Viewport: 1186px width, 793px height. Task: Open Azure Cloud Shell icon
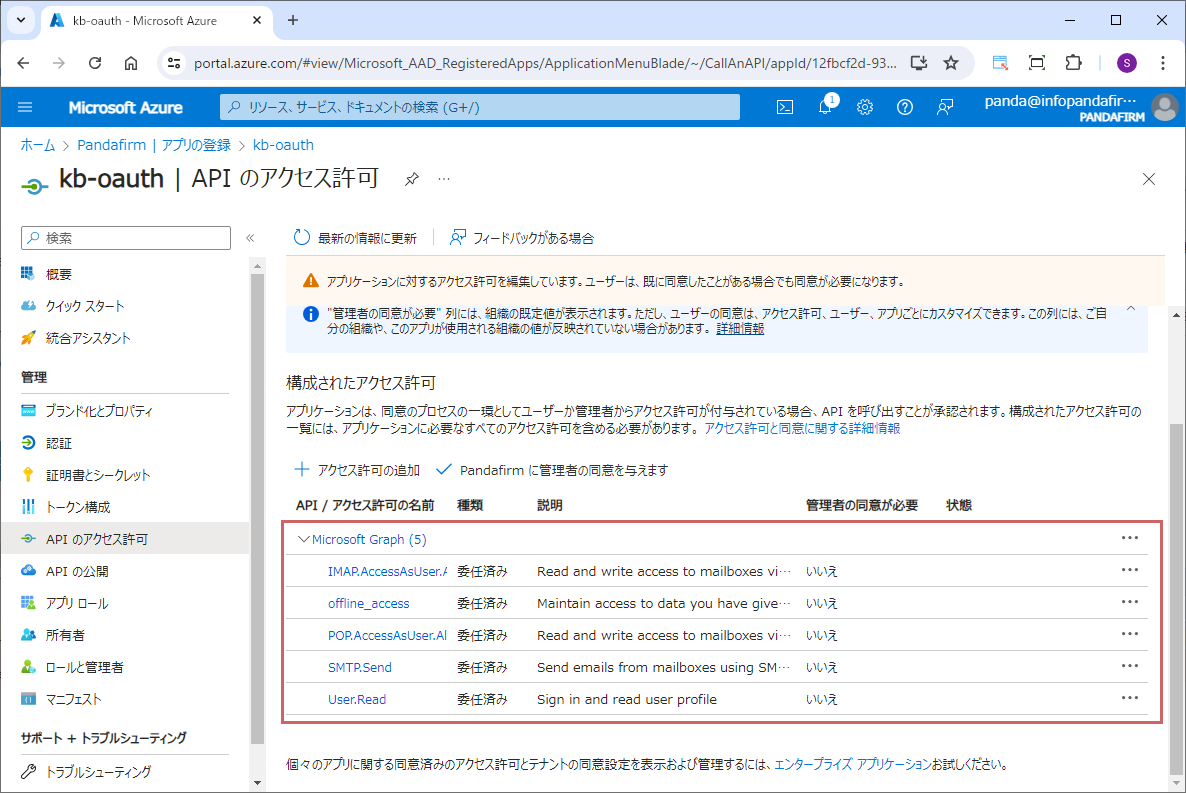(x=786, y=107)
